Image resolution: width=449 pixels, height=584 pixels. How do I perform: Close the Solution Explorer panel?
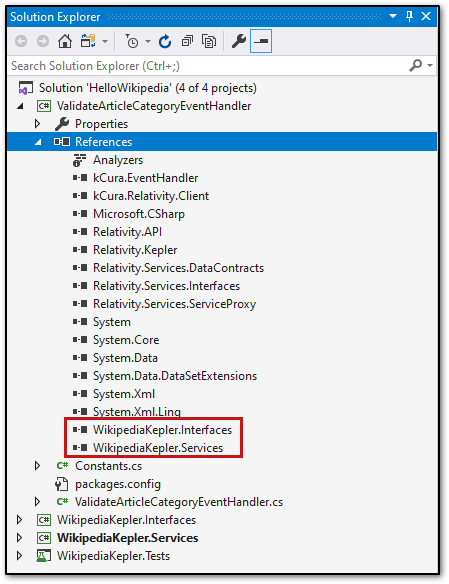click(x=426, y=16)
